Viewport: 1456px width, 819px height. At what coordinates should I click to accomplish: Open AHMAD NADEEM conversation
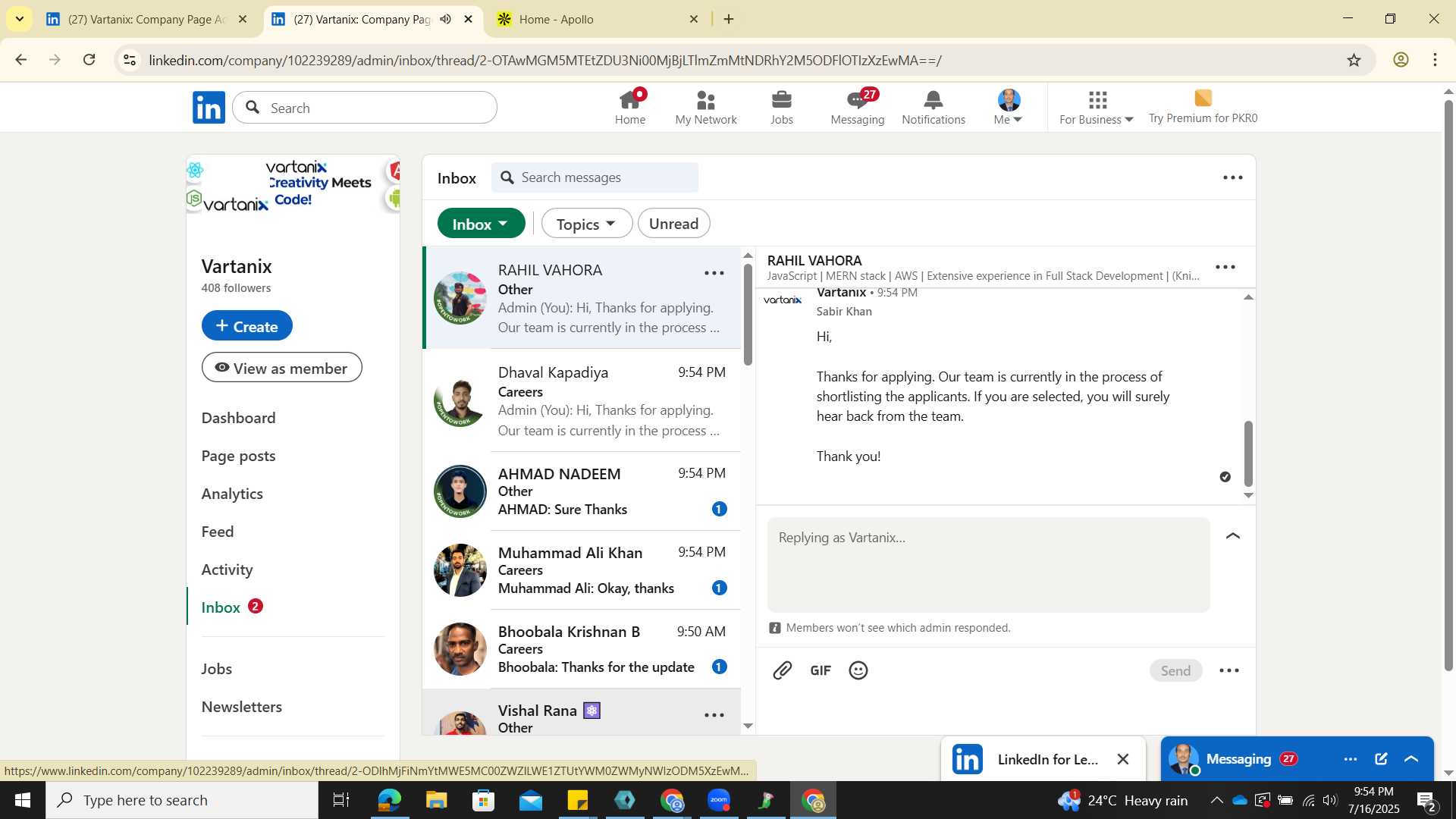pyautogui.click(x=582, y=491)
